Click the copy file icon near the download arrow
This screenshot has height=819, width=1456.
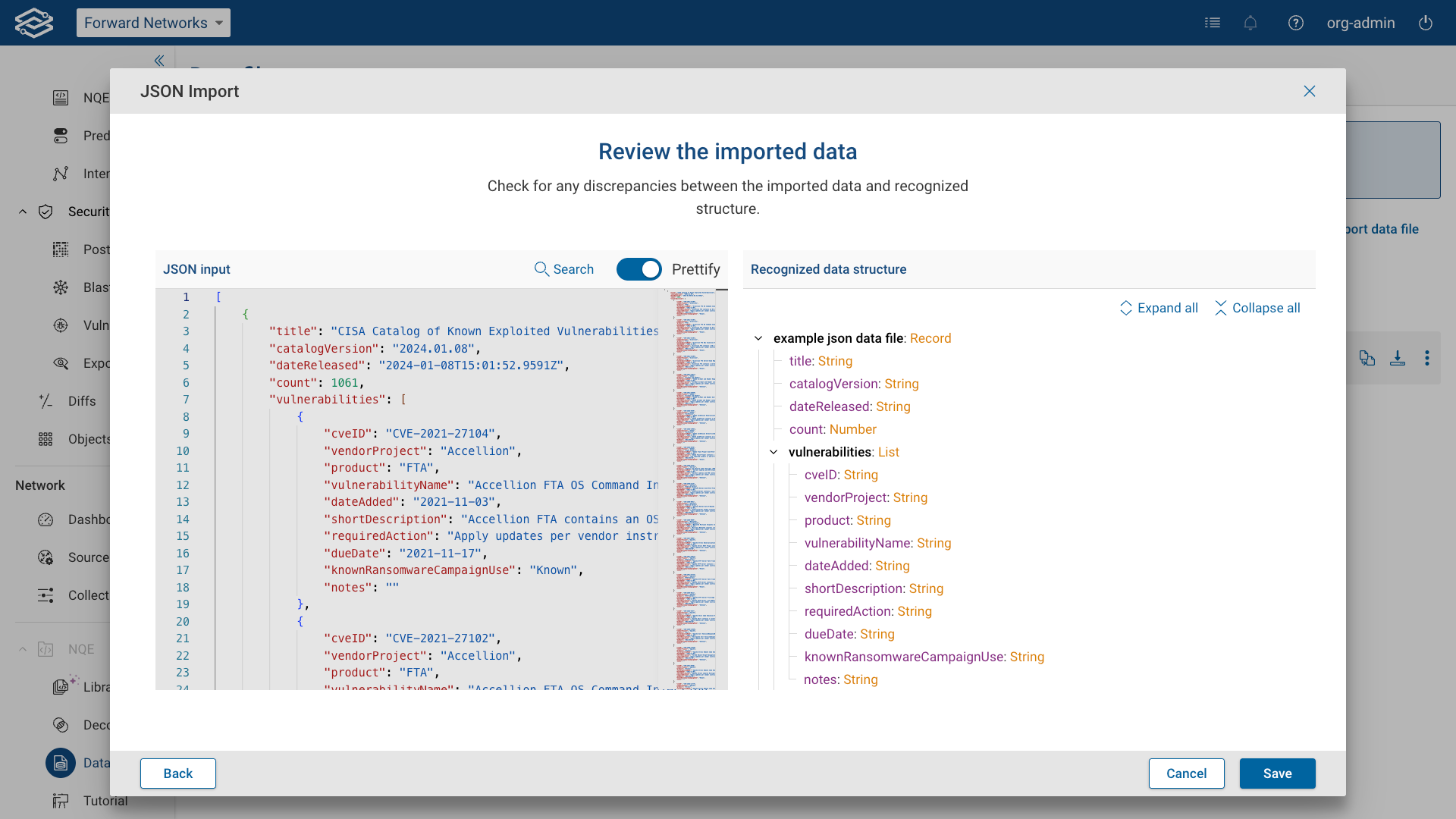coord(1368,358)
